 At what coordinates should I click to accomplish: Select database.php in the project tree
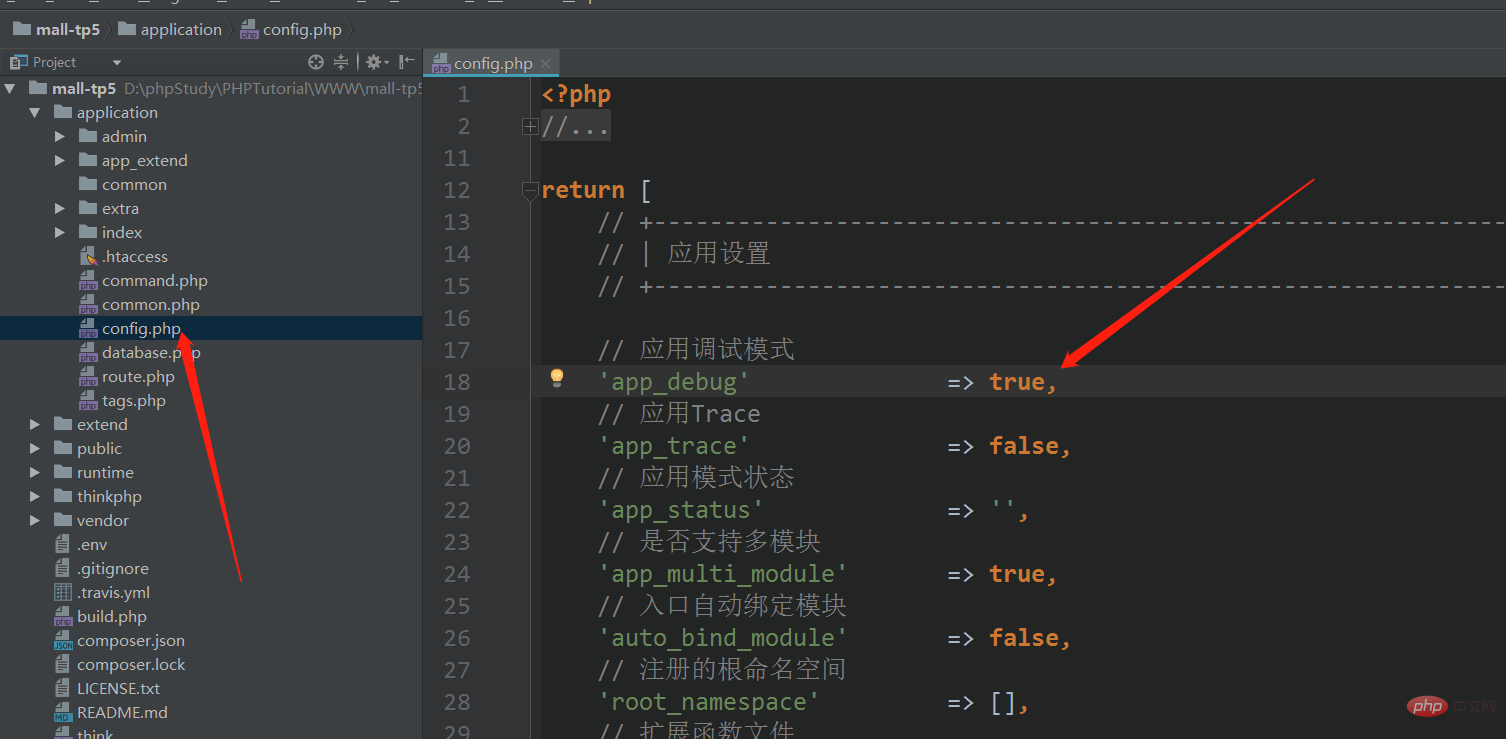[x=150, y=353]
